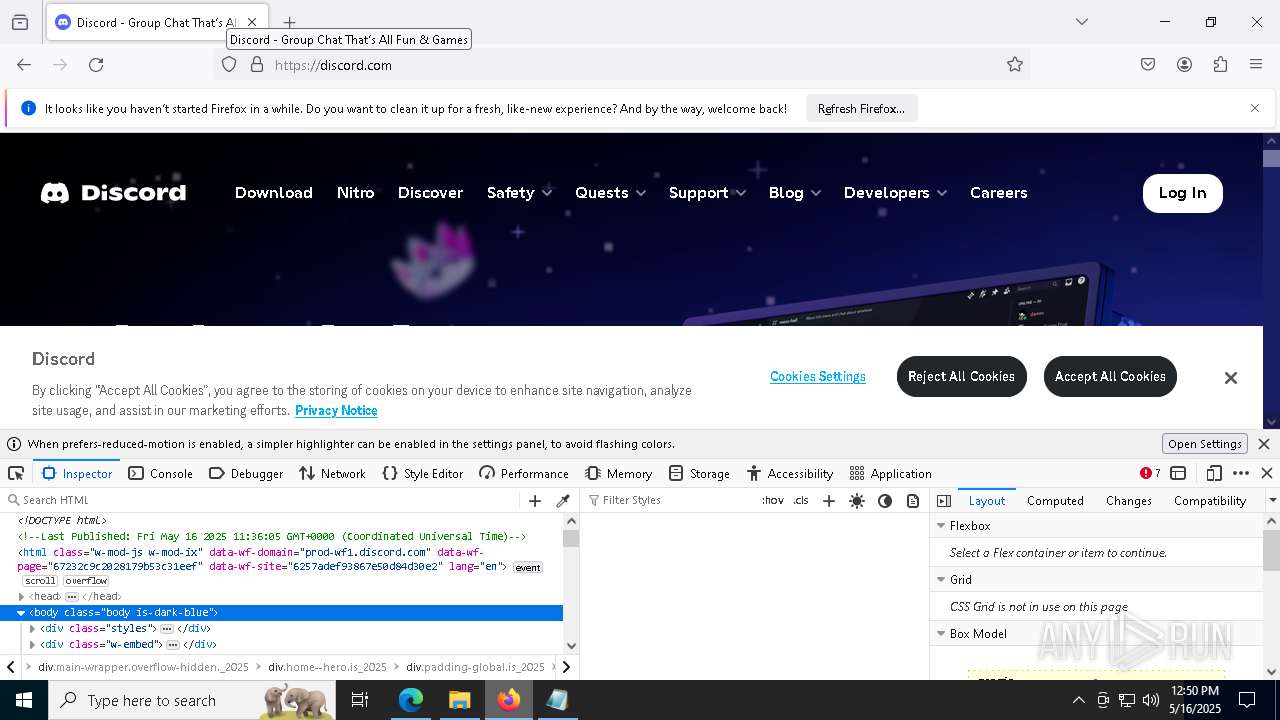Switch sidebar to Computed tab
1280x720 pixels.
[1055, 501]
